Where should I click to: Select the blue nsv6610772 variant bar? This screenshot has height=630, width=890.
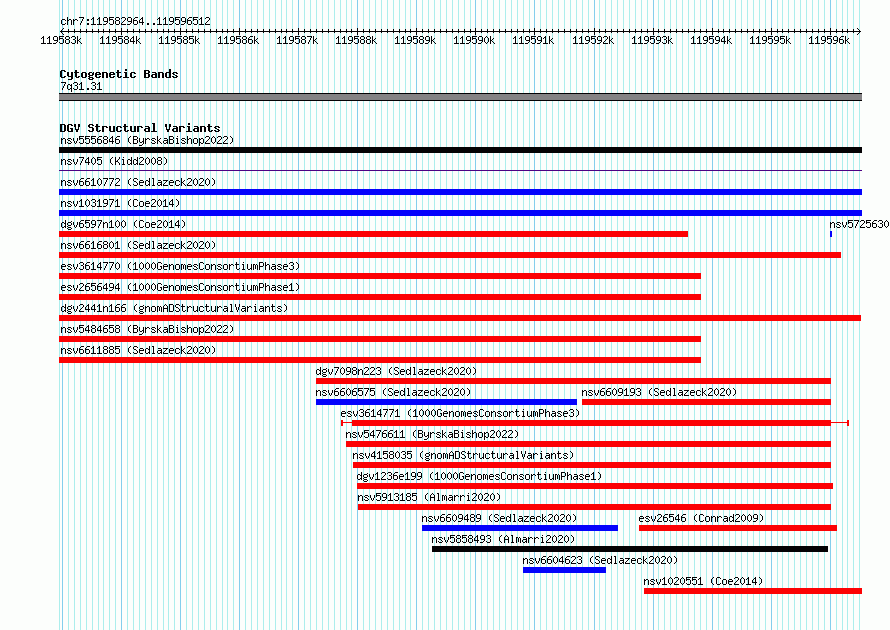(460, 192)
